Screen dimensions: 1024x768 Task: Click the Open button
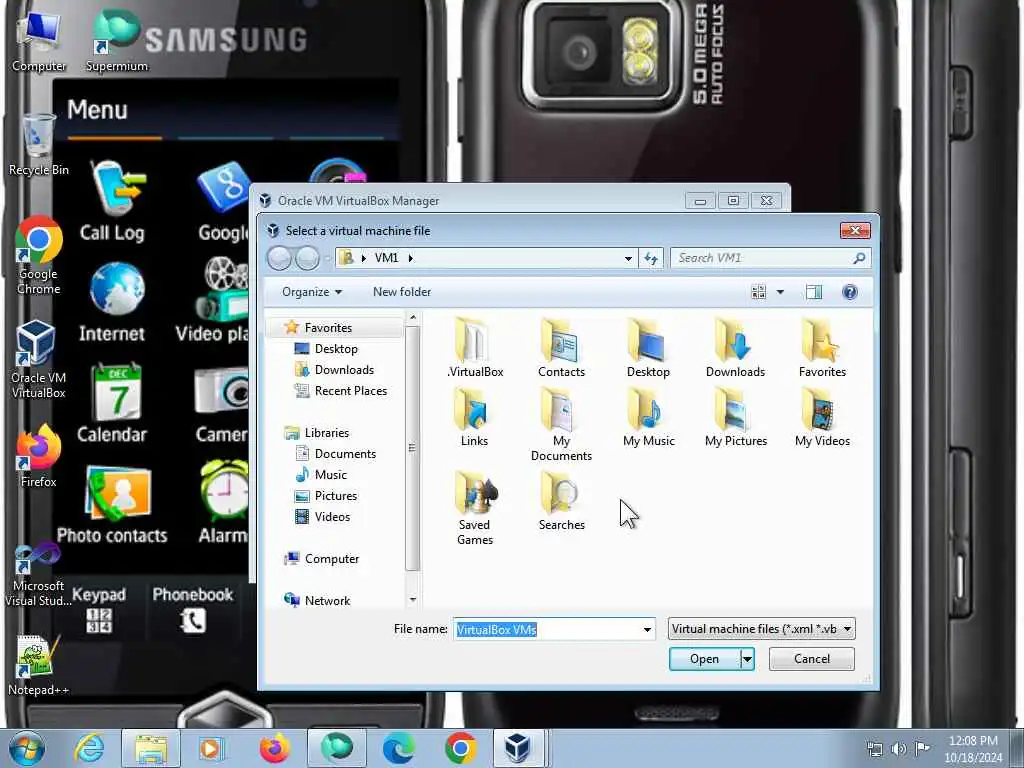[705, 659]
